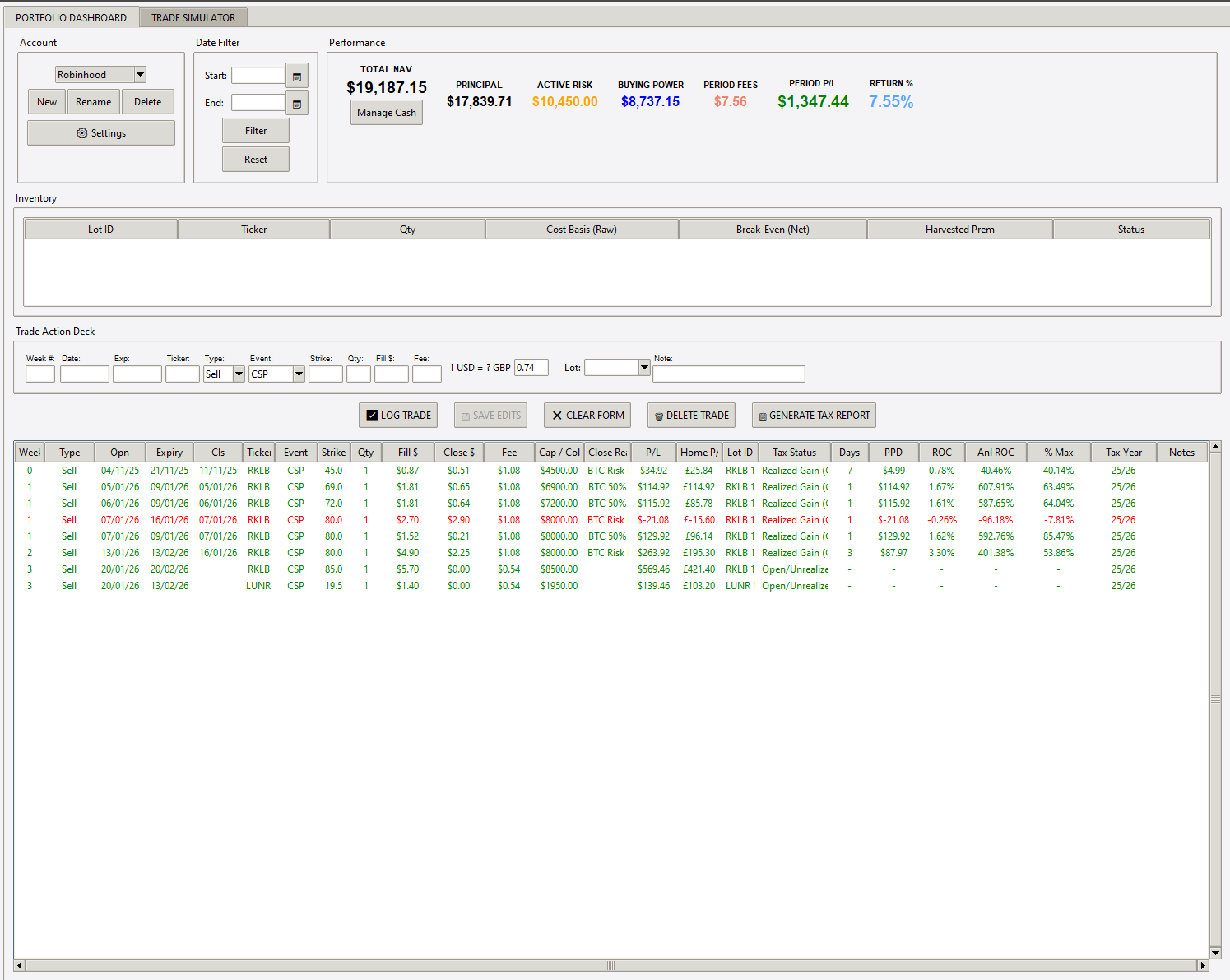
Task: Create a new account with New
Action: click(x=46, y=101)
